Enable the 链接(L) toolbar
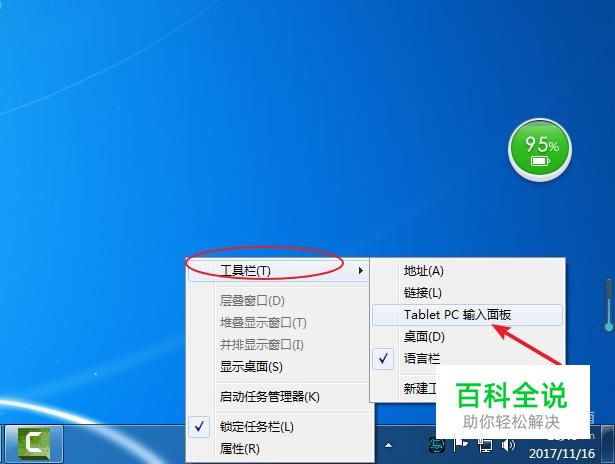This screenshot has width=615, height=464. [x=467, y=293]
